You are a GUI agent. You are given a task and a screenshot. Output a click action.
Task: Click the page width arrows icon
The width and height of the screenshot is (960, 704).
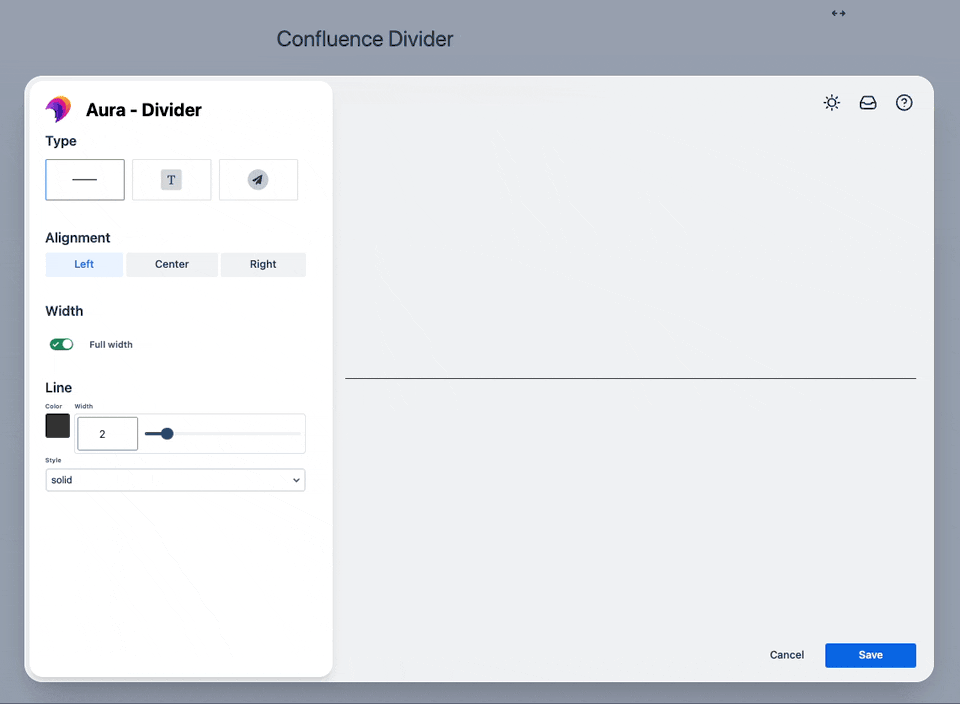pos(838,13)
